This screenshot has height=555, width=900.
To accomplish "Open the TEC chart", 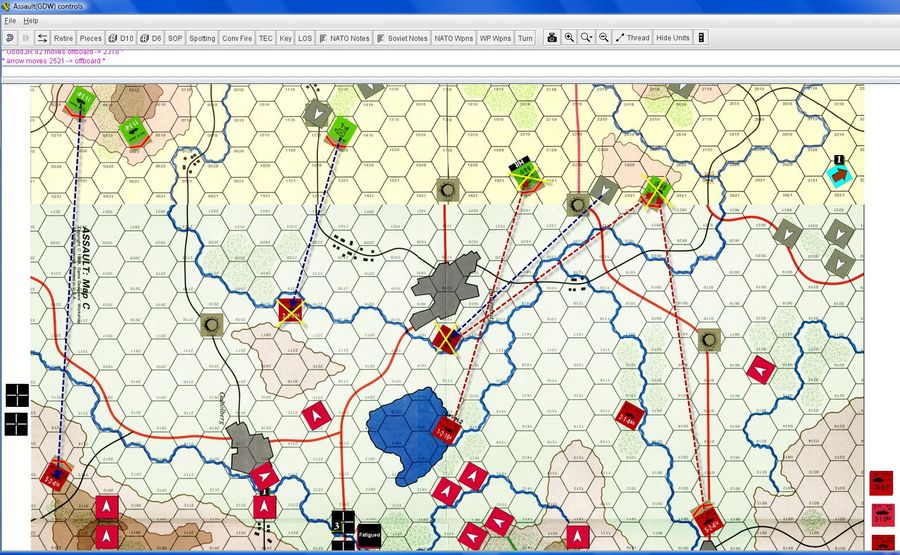I will [x=266, y=38].
